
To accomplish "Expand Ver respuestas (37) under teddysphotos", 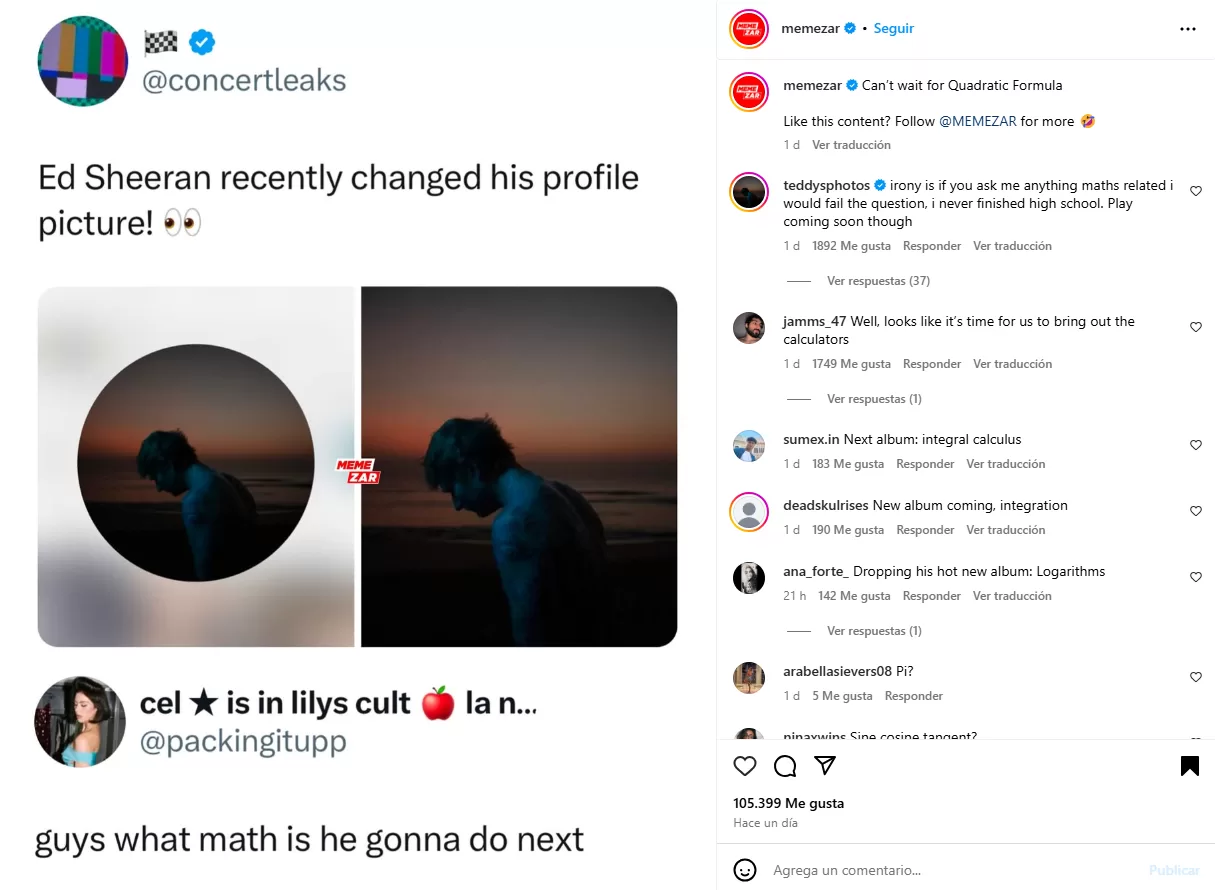I will click(878, 280).
